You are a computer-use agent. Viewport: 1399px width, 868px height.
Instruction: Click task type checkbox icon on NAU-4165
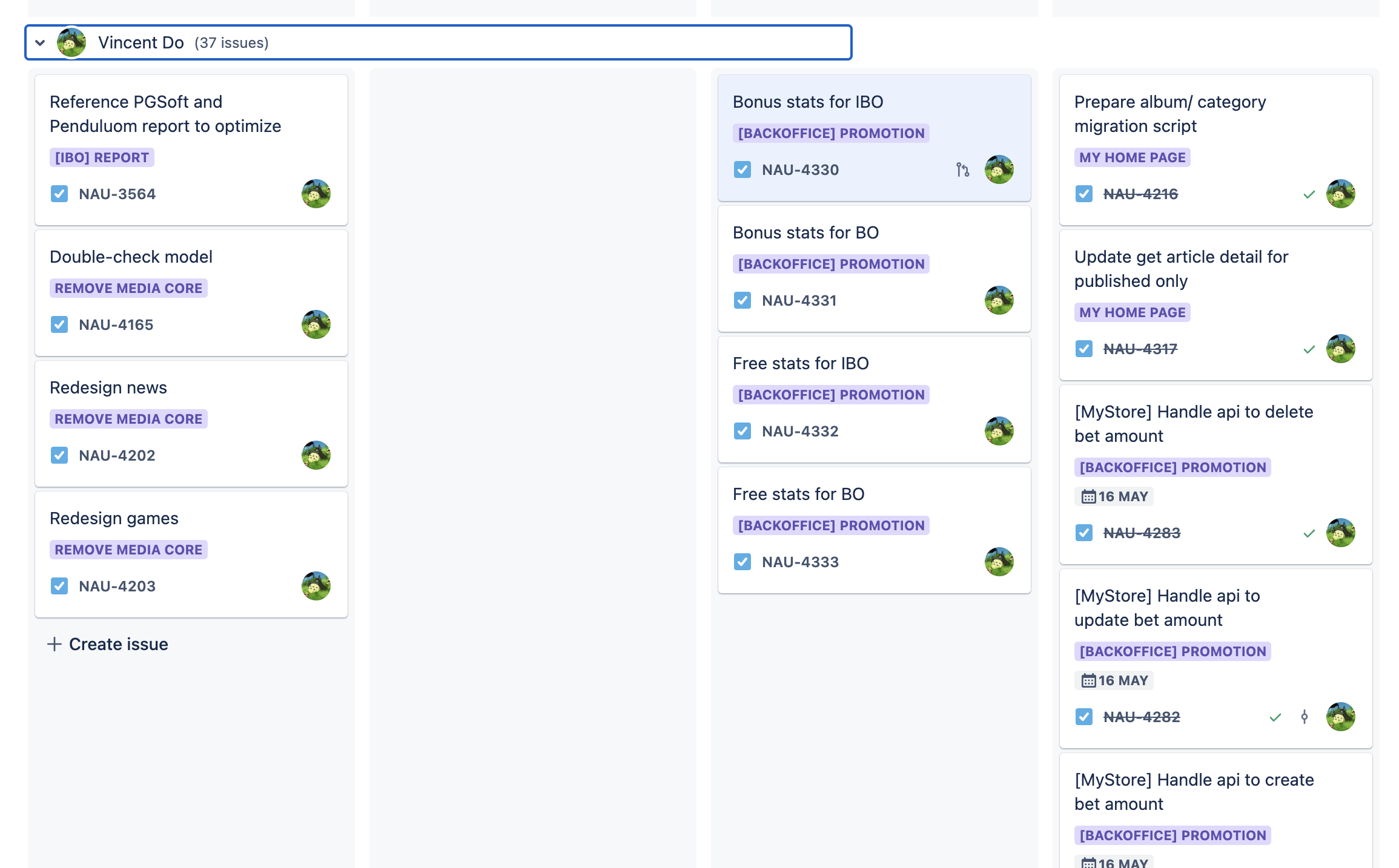point(59,325)
